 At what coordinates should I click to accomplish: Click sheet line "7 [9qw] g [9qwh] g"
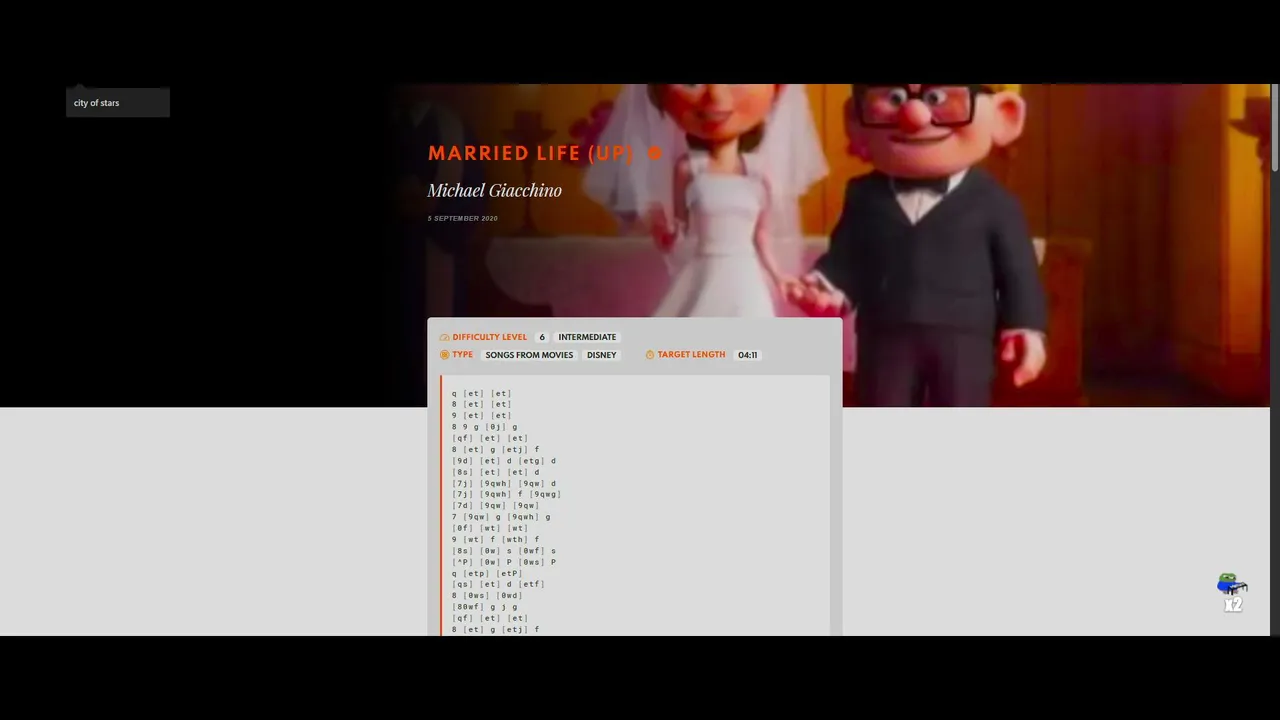500,517
